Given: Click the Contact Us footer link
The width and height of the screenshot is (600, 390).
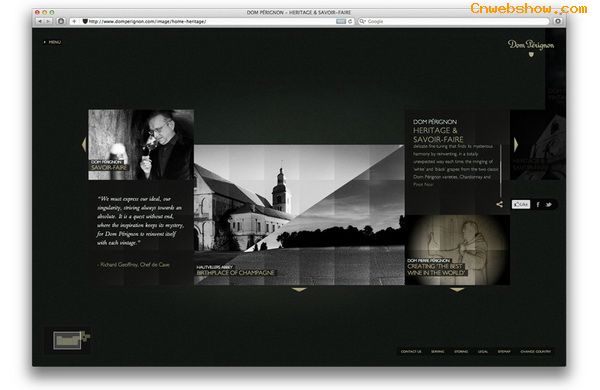Looking at the screenshot, I should tap(411, 351).
